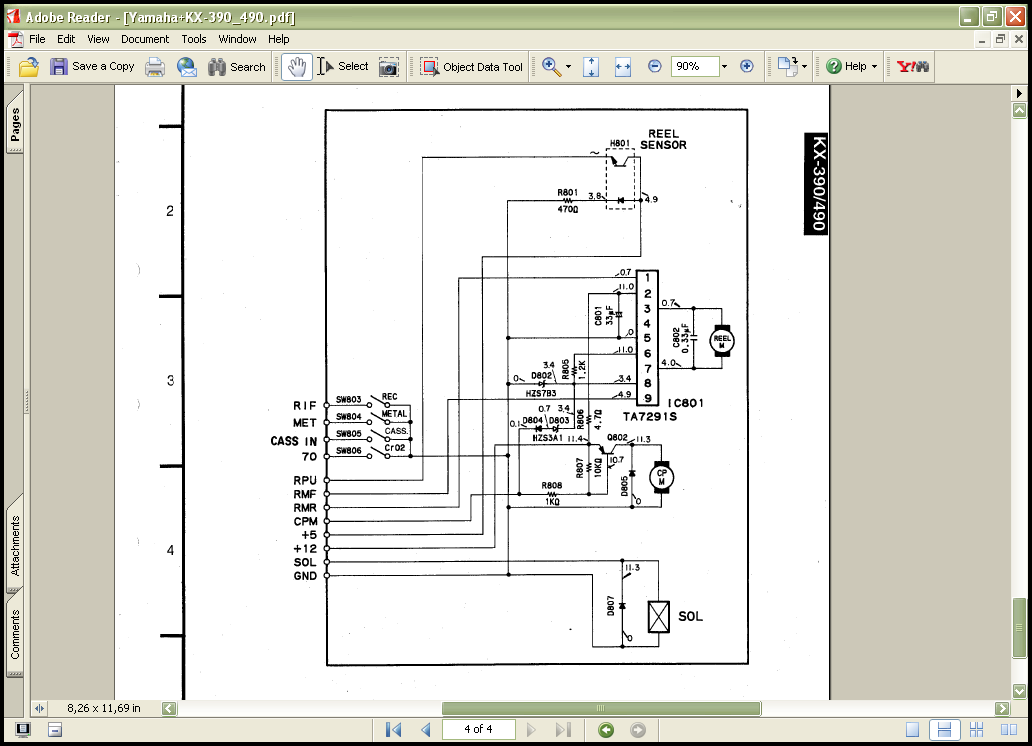This screenshot has width=1032, height=746.
Task: Open the Edit menu
Action: pos(66,40)
